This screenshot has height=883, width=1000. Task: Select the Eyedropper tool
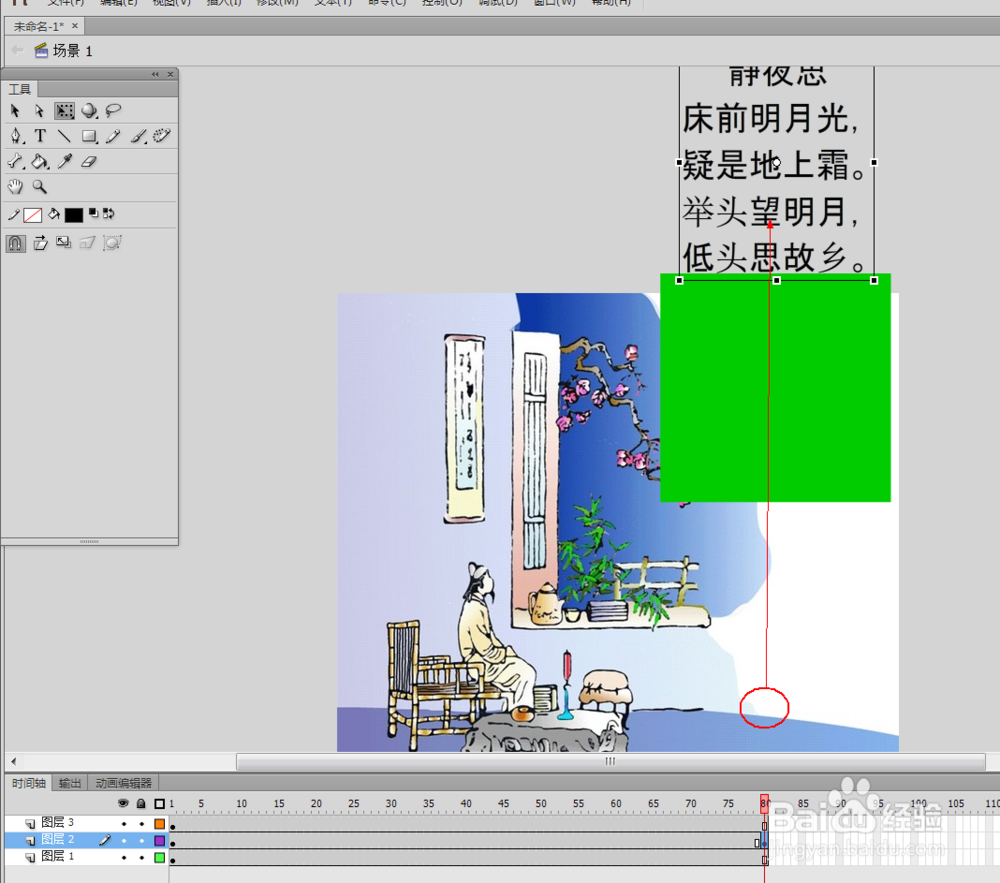coord(64,161)
